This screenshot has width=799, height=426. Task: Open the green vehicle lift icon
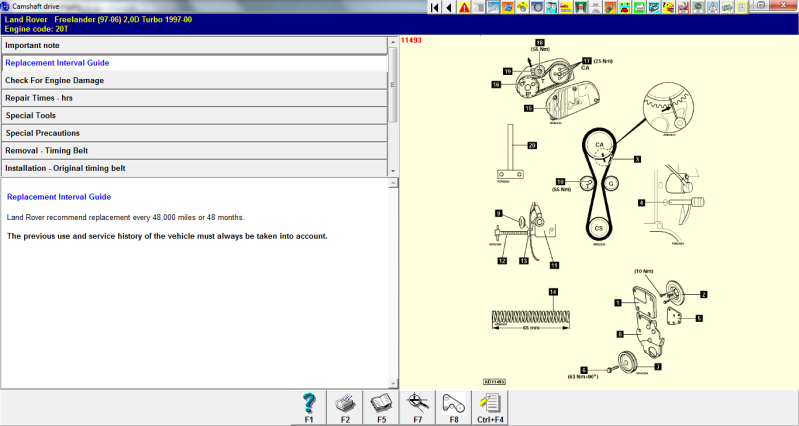580,7
